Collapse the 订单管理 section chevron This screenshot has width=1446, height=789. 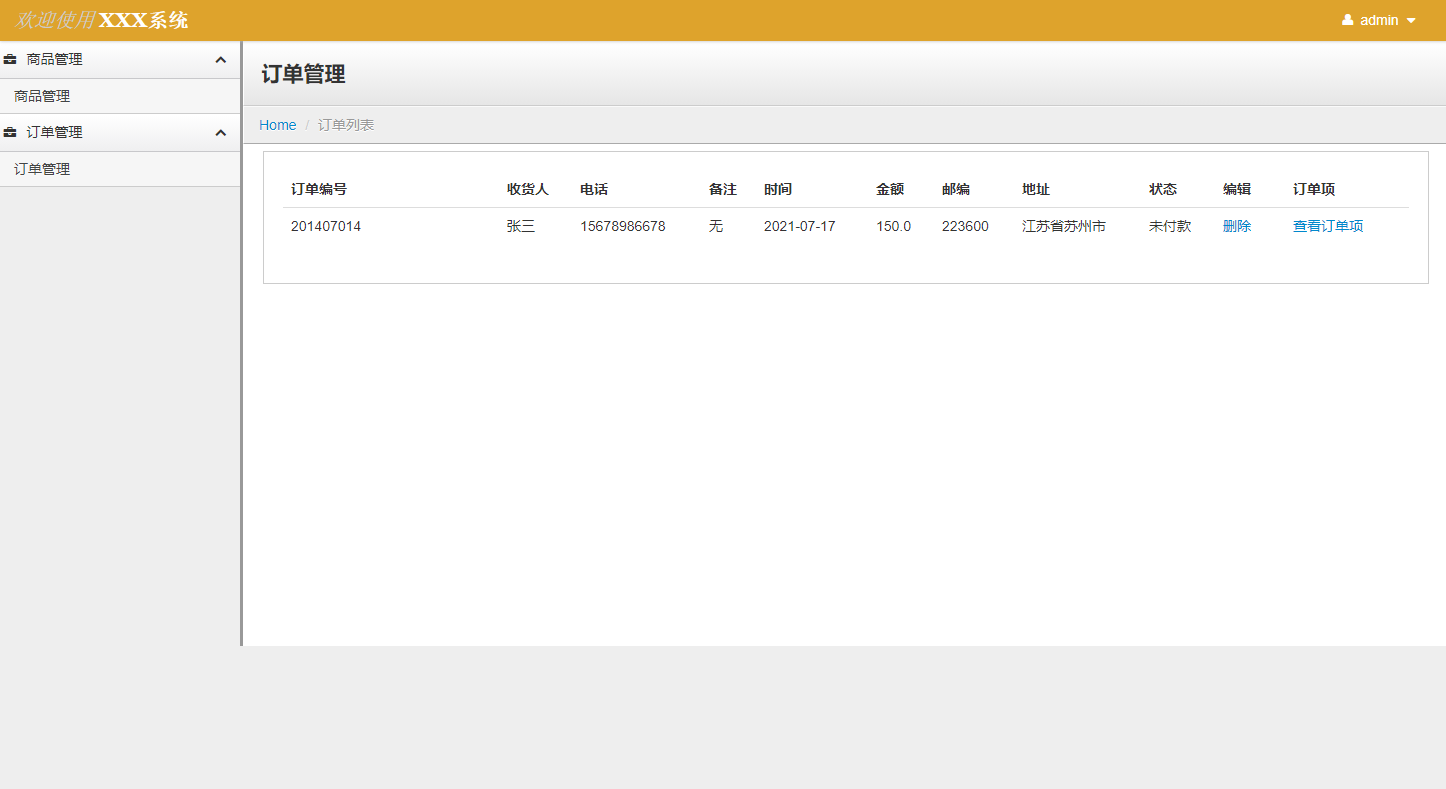pyautogui.click(x=221, y=133)
